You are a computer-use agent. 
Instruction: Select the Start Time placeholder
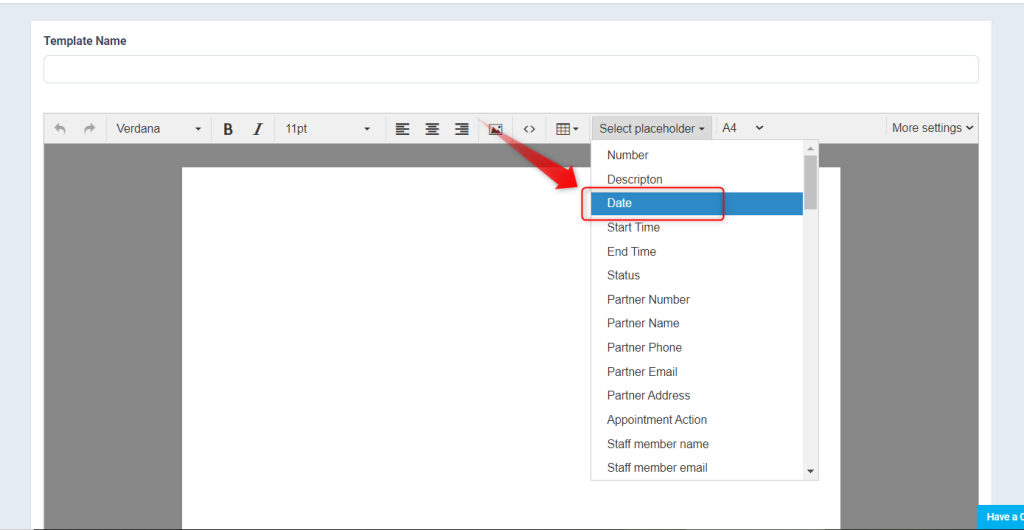click(x=697, y=227)
